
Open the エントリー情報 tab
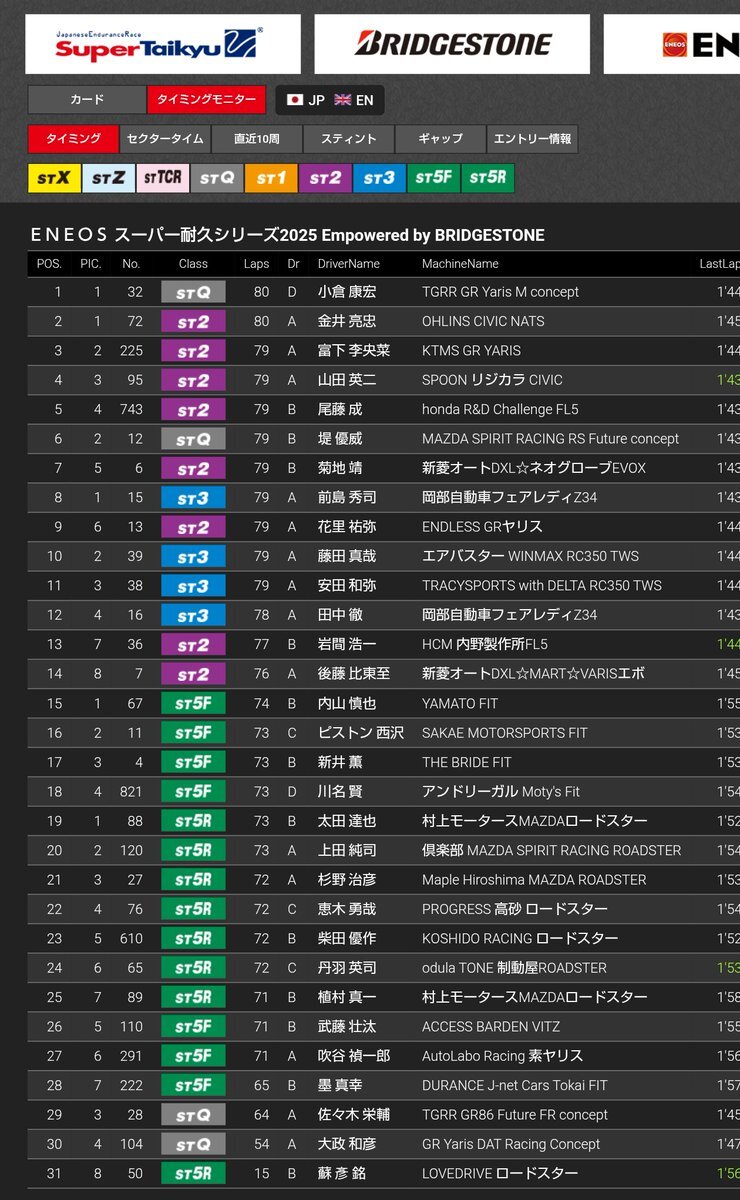coord(532,139)
